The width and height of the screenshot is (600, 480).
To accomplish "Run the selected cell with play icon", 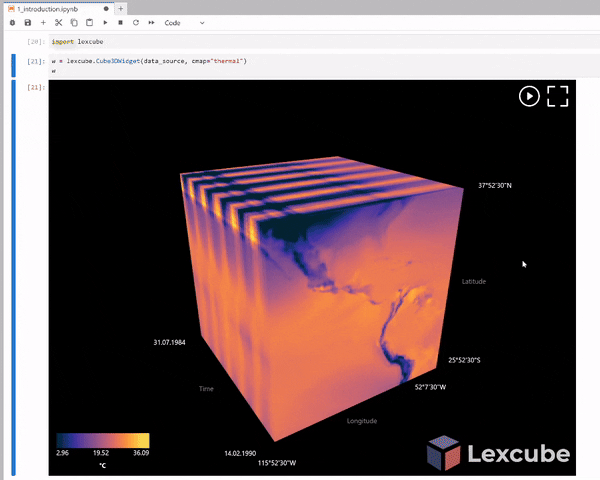I will (x=105, y=23).
